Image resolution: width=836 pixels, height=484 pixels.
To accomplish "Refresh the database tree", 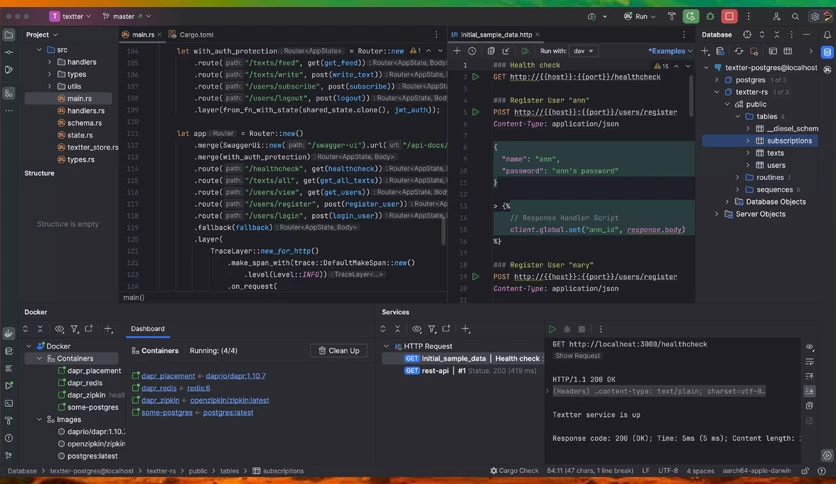I will [738, 51].
